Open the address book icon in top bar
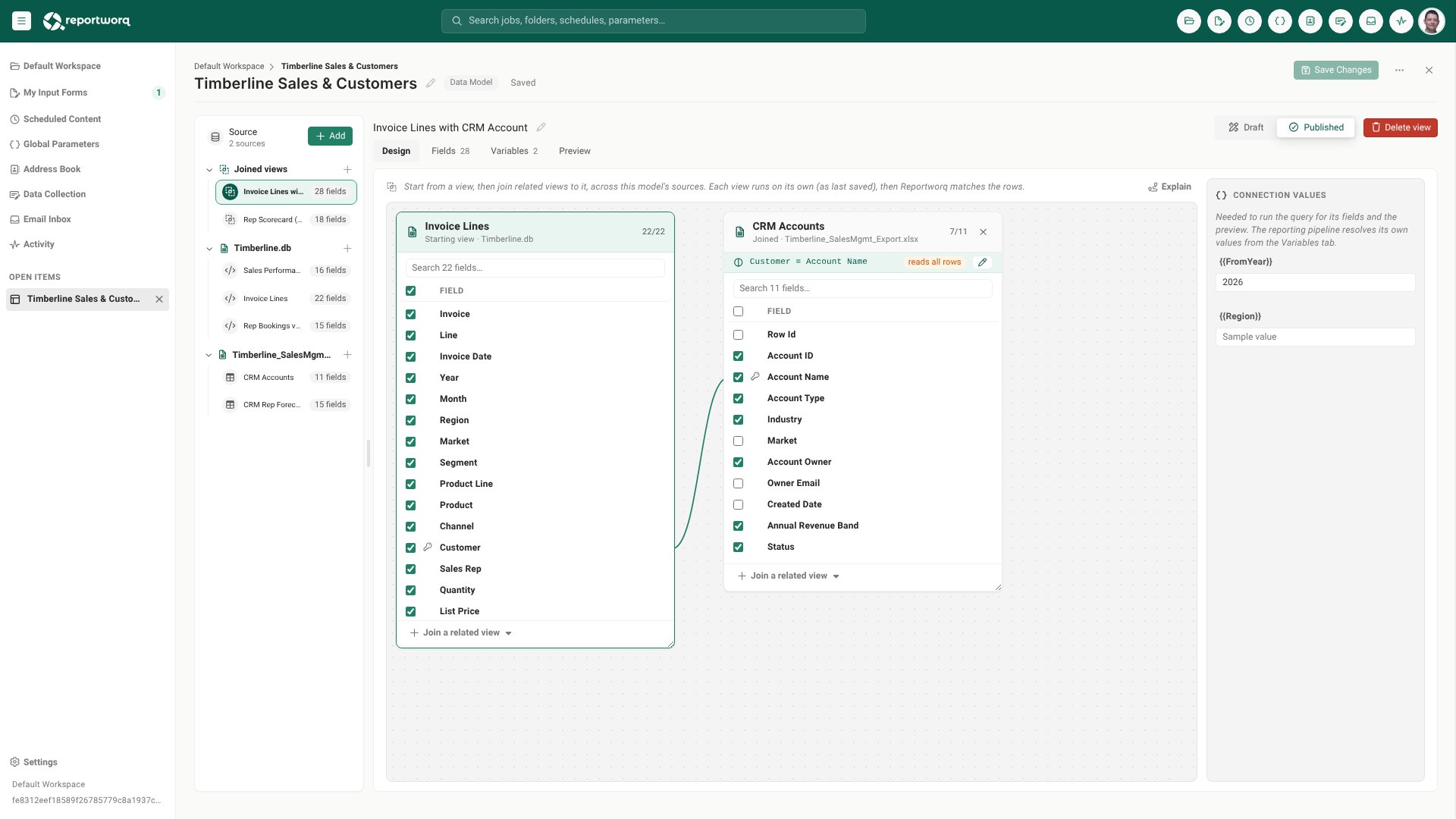The height and width of the screenshot is (819, 1456). 1310,21
